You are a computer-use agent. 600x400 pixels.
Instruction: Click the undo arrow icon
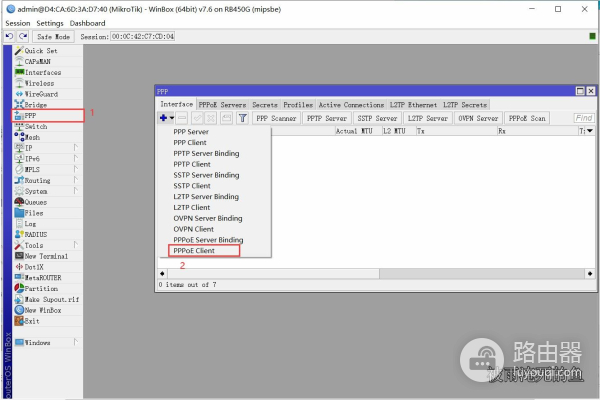[x=10, y=36]
